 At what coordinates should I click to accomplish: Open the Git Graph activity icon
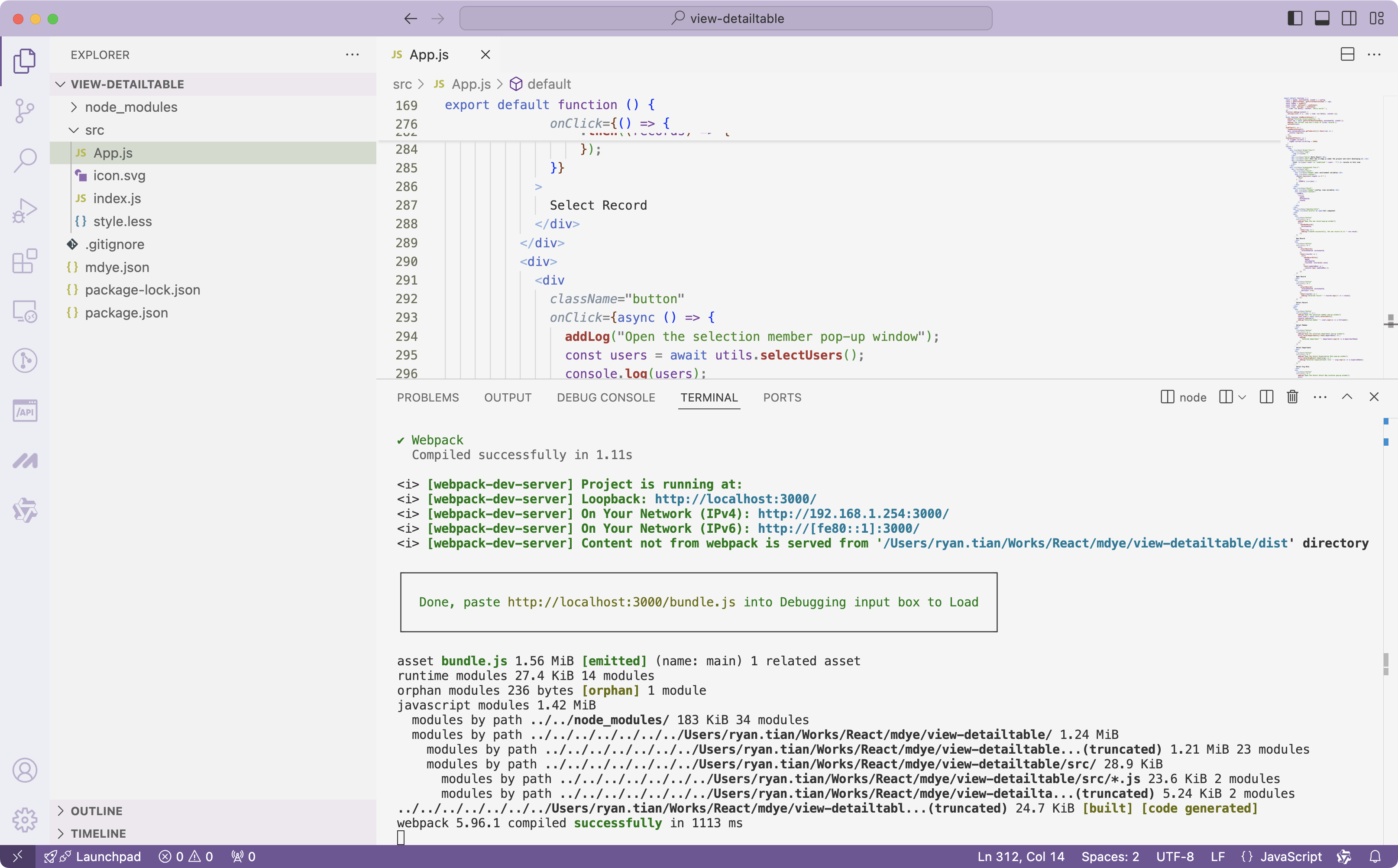click(25, 360)
